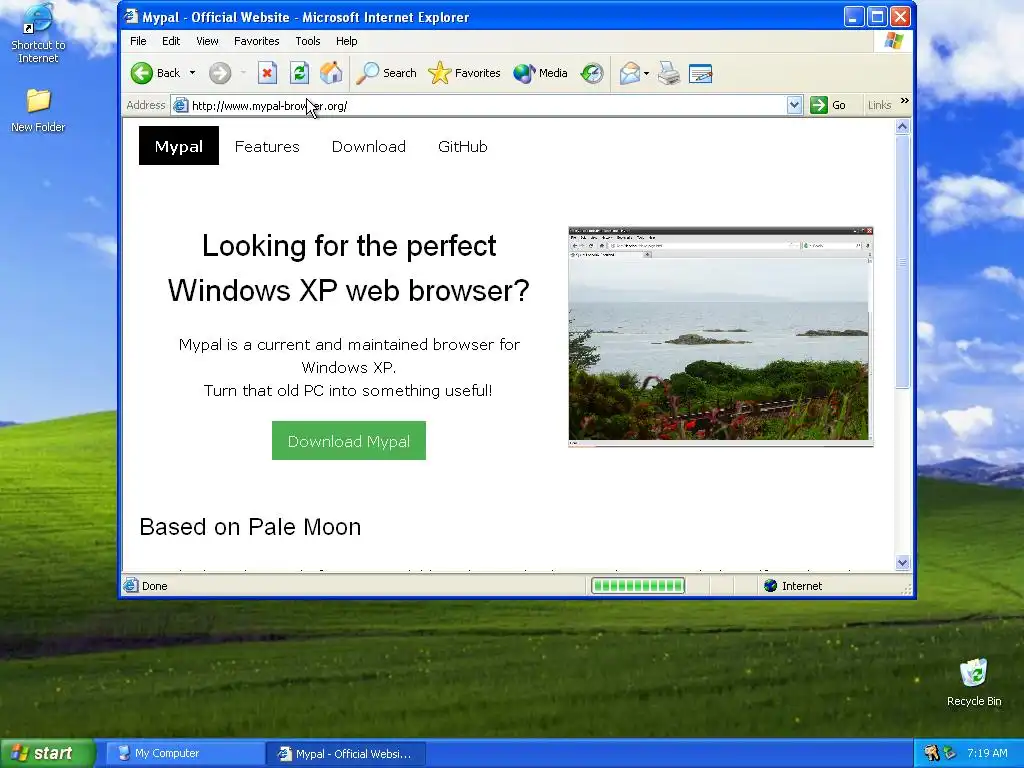Click the 'Based on Pale Moon' heading
The image size is (1024, 768).
click(250, 527)
